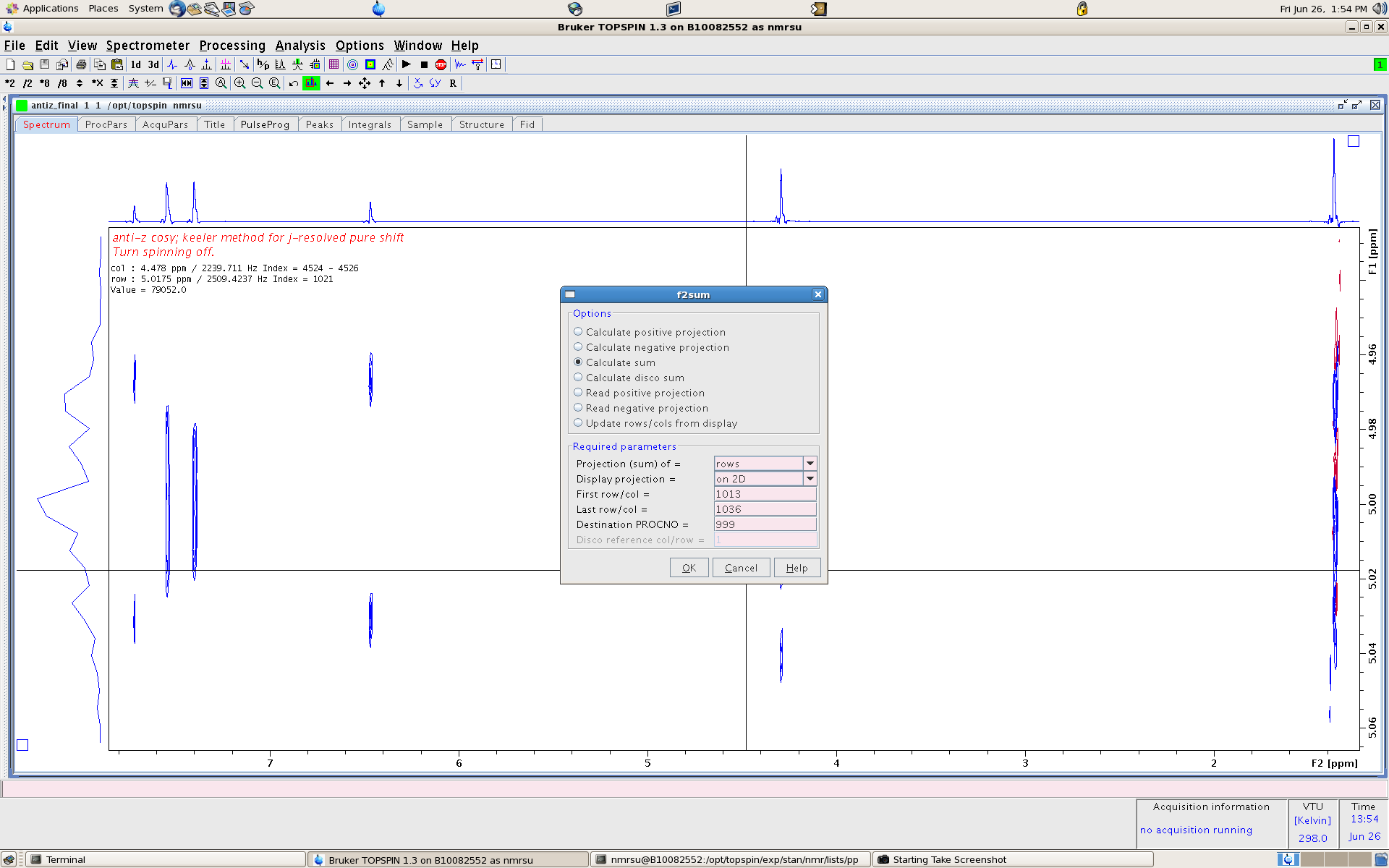Select Calculate disco sum option
This screenshot has width=1389, height=868.
click(578, 378)
